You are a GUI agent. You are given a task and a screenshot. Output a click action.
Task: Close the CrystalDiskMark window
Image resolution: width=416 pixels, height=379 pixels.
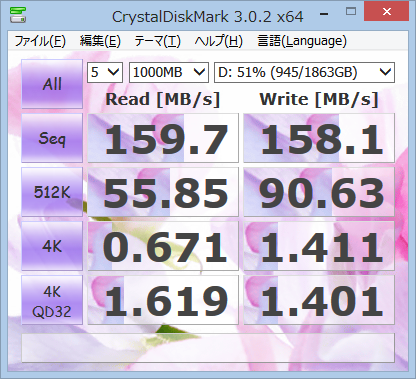click(387, 12)
